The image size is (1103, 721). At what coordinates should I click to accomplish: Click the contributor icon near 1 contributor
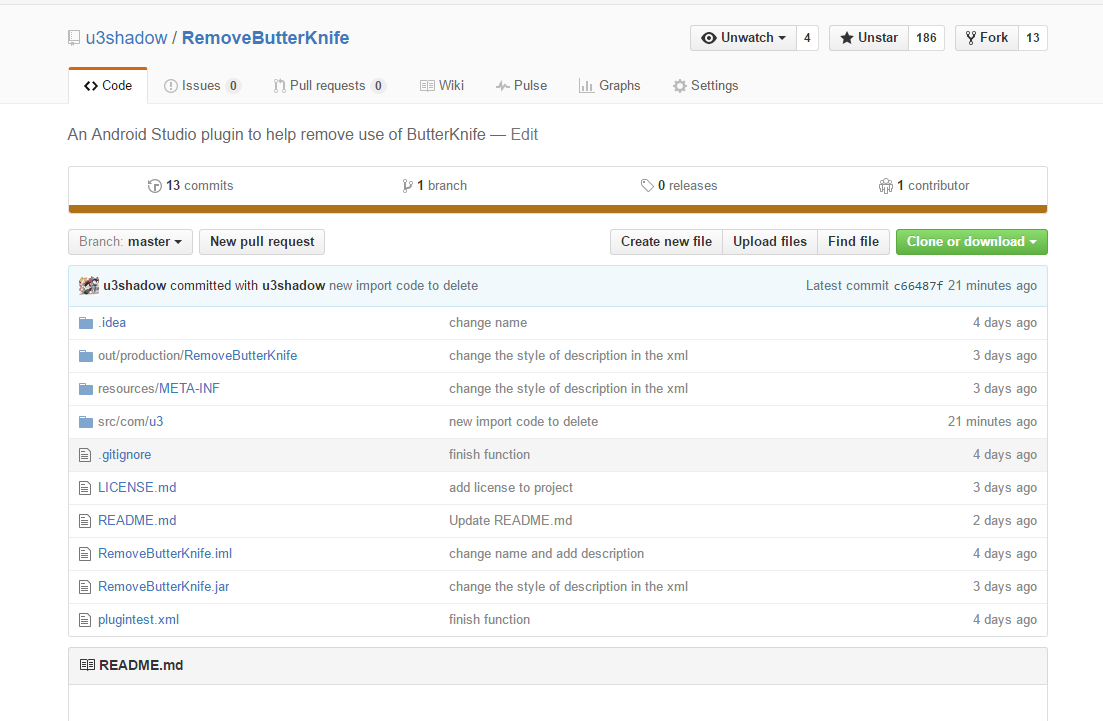(x=886, y=185)
